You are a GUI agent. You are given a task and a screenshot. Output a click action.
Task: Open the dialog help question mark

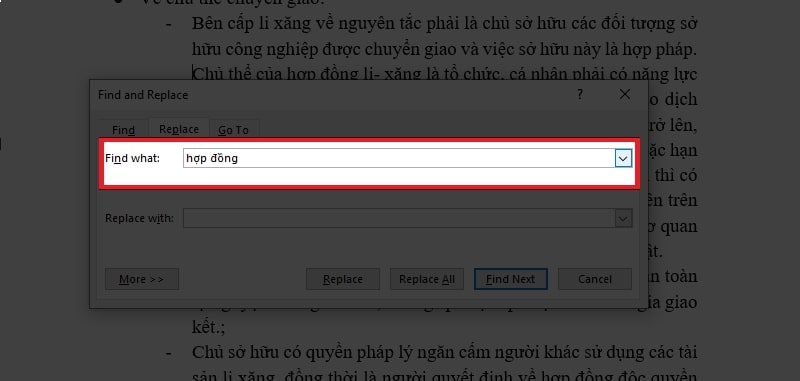580,95
